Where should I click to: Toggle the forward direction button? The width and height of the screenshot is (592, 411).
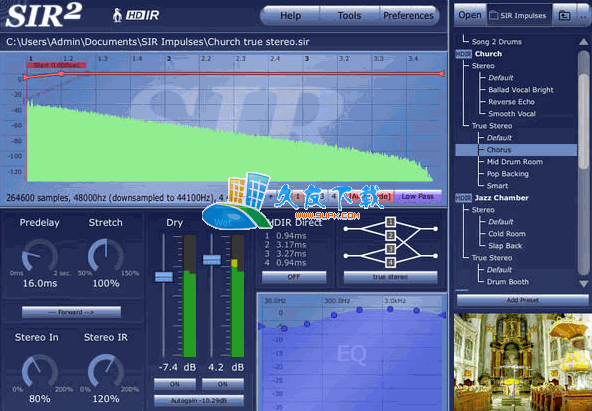click(71, 312)
